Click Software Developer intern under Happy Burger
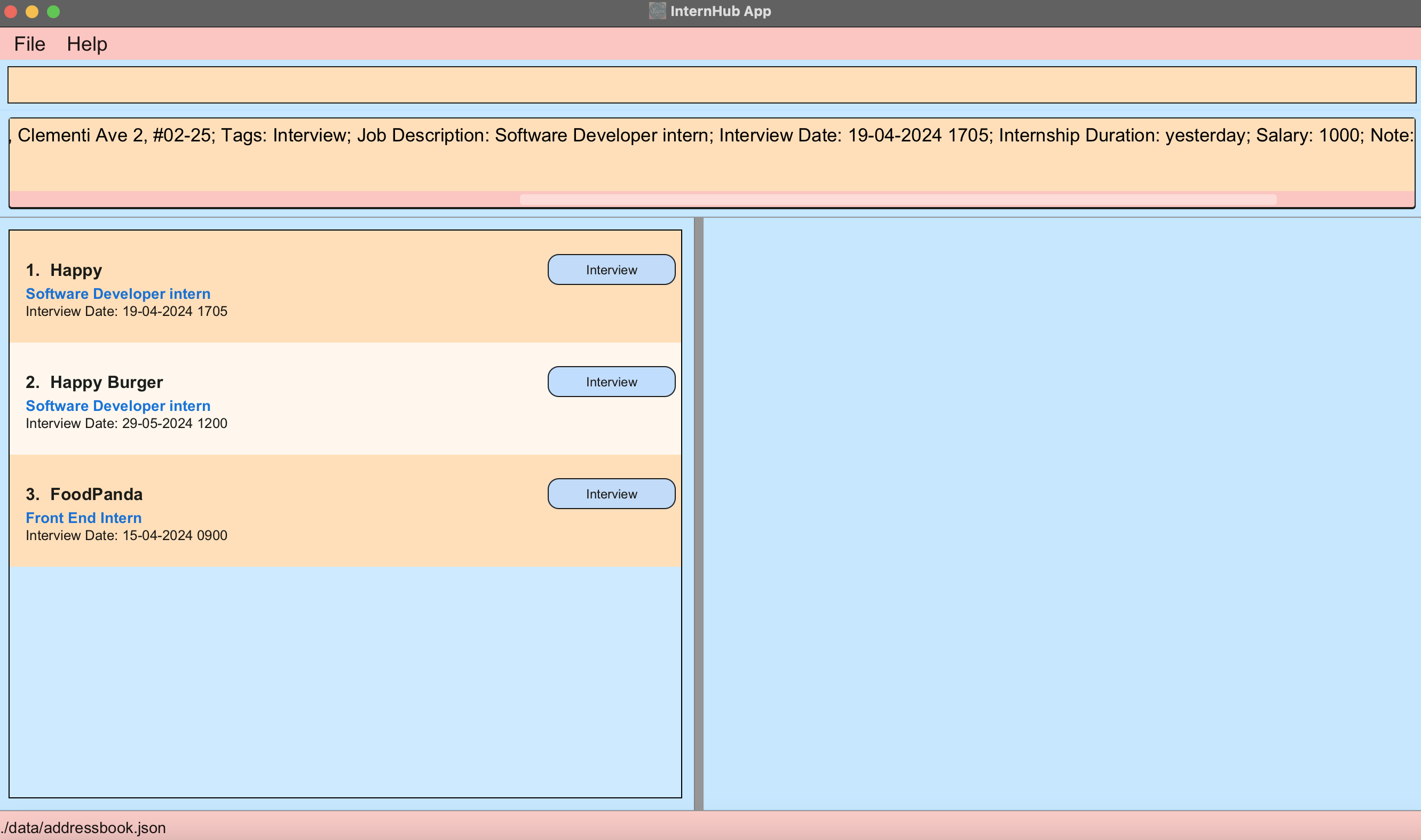Viewport: 1421px width, 840px height. tap(118, 406)
